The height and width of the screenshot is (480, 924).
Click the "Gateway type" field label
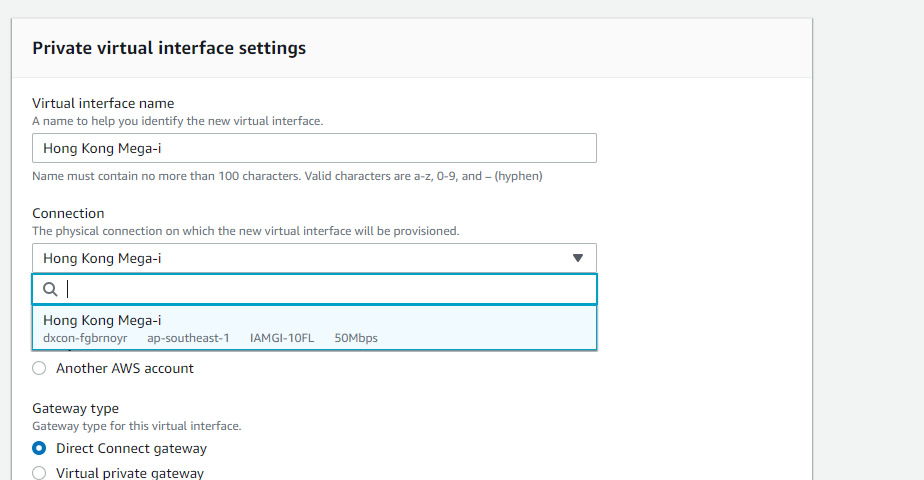click(75, 408)
